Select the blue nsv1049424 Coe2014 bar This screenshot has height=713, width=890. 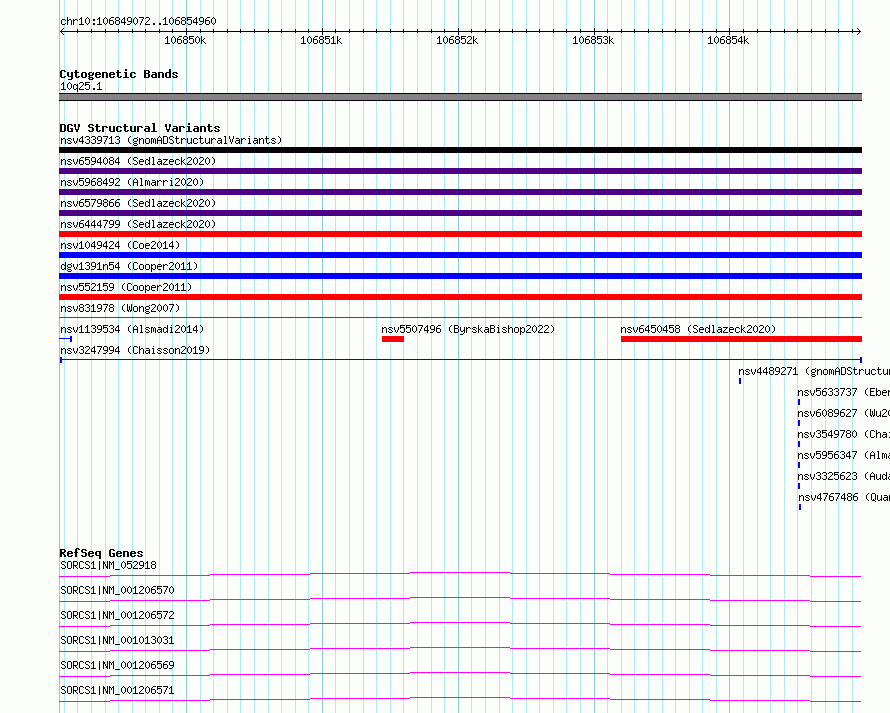[460, 255]
